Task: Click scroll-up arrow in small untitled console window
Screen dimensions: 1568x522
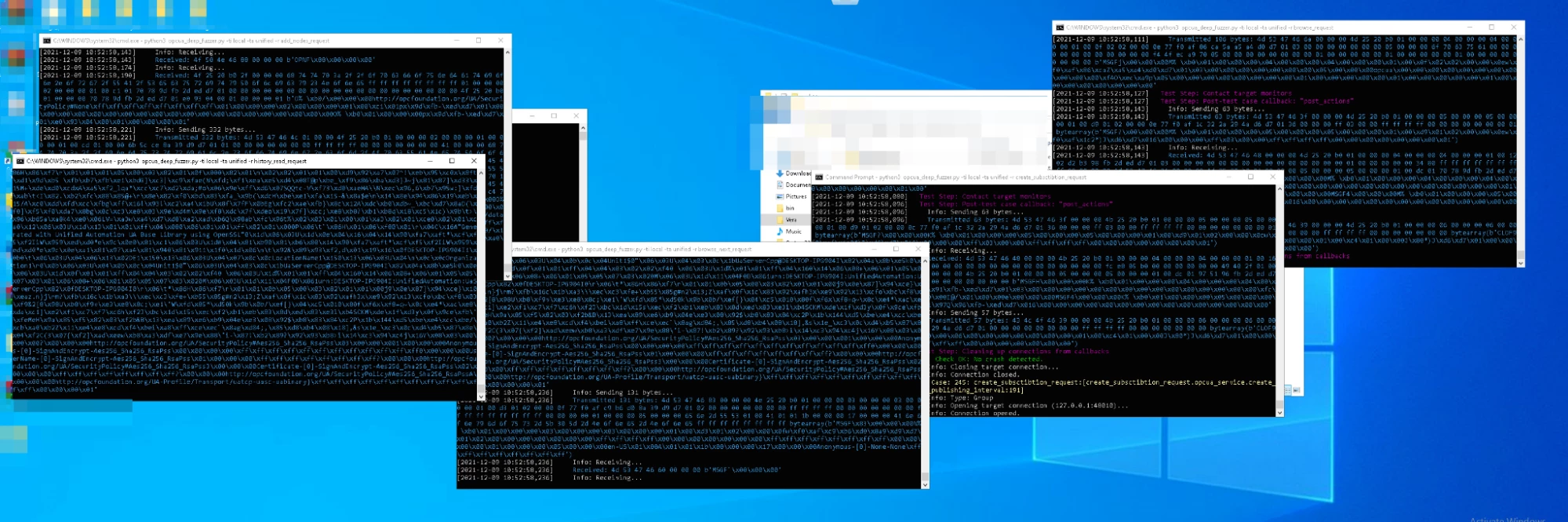Action: (x=583, y=126)
